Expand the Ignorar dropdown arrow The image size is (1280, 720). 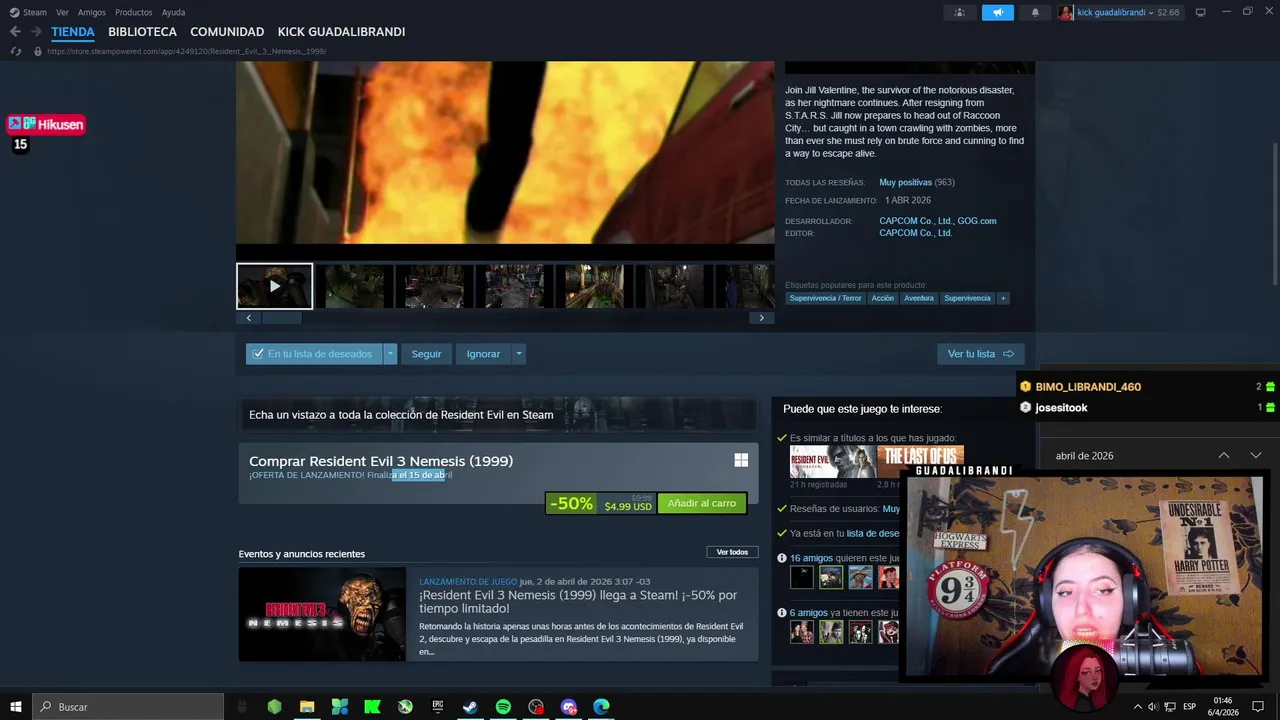[x=518, y=354]
